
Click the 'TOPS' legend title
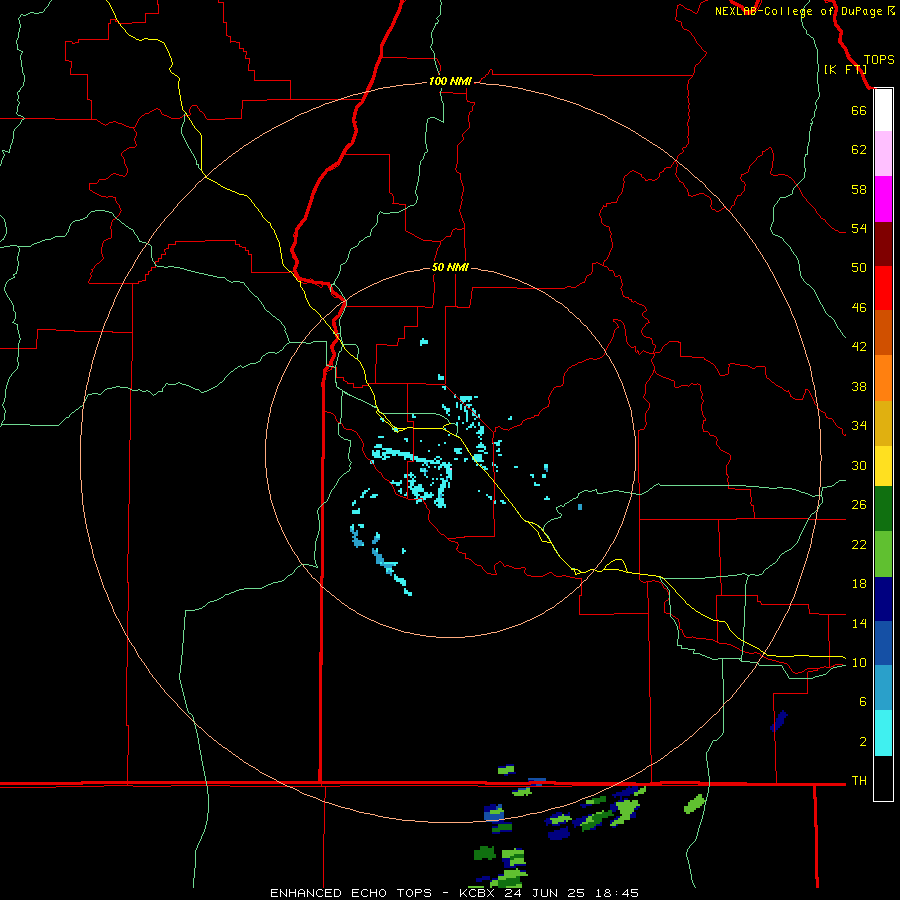point(879,60)
